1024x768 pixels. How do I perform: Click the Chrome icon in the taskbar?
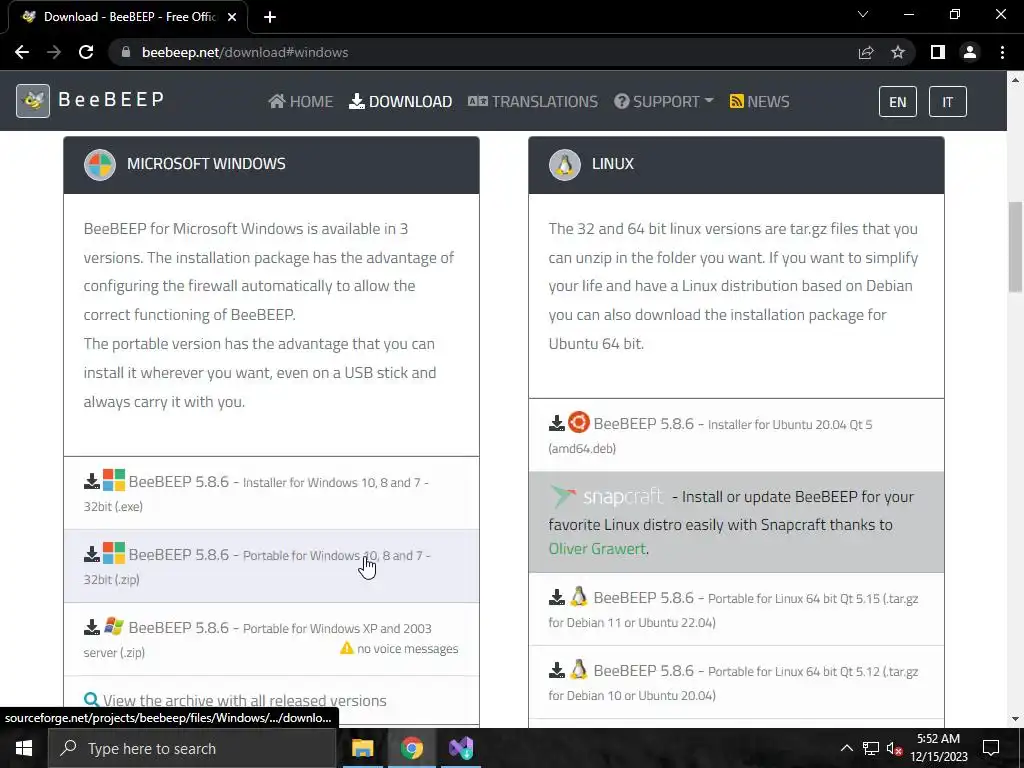(x=411, y=748)
